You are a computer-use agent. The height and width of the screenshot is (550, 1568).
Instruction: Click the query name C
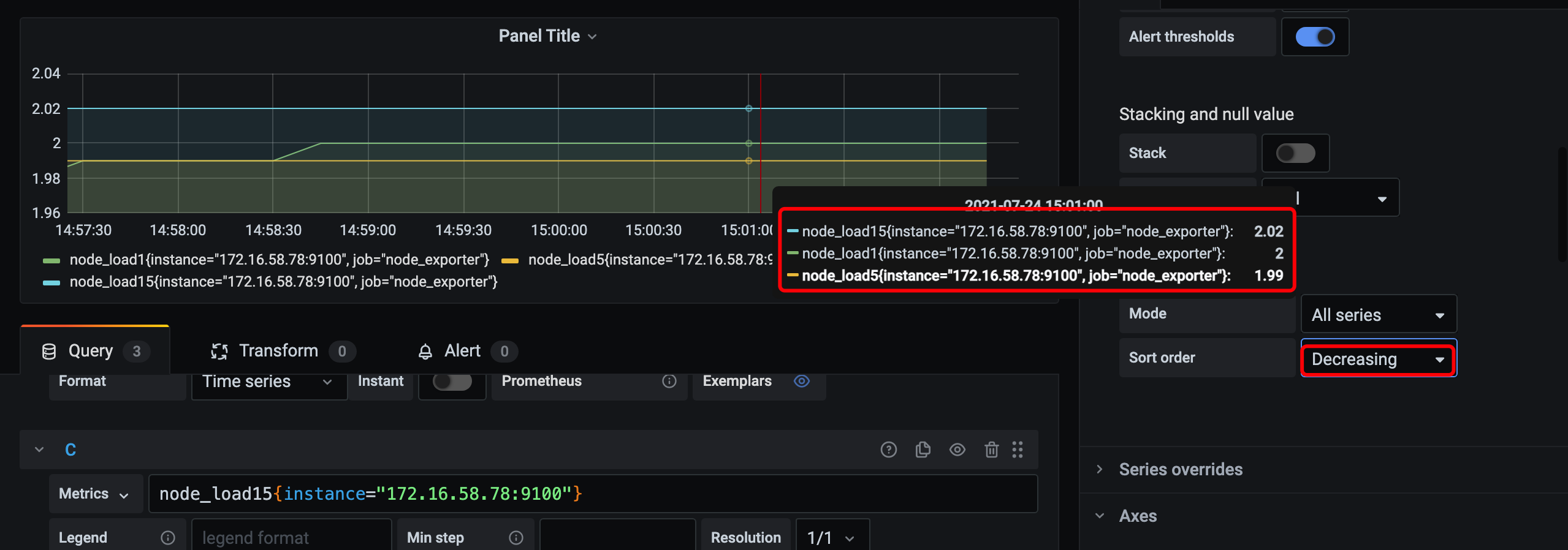pos(70,450)
